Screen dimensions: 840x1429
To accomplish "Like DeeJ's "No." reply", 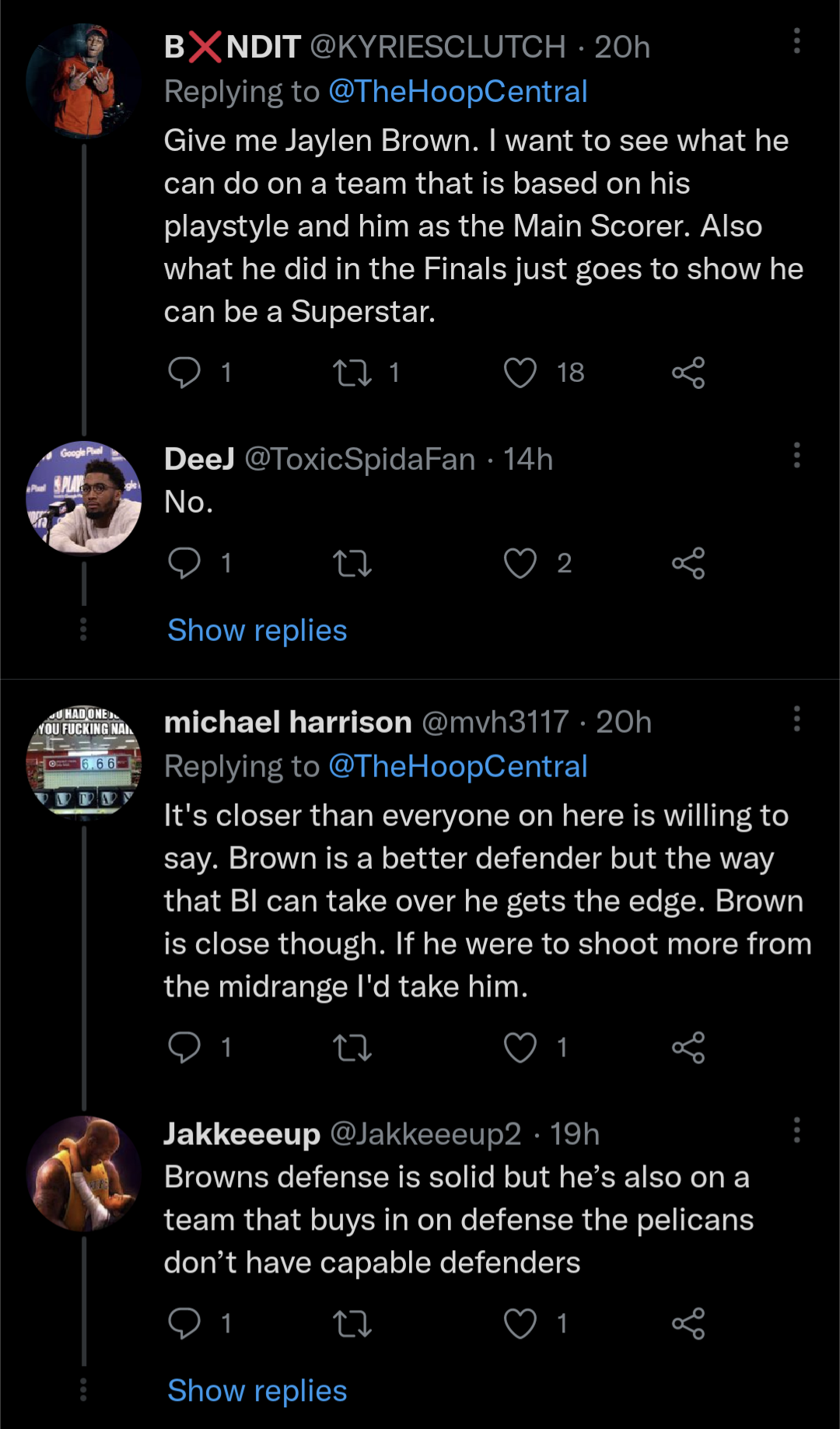I will click(x=520, y=563).
